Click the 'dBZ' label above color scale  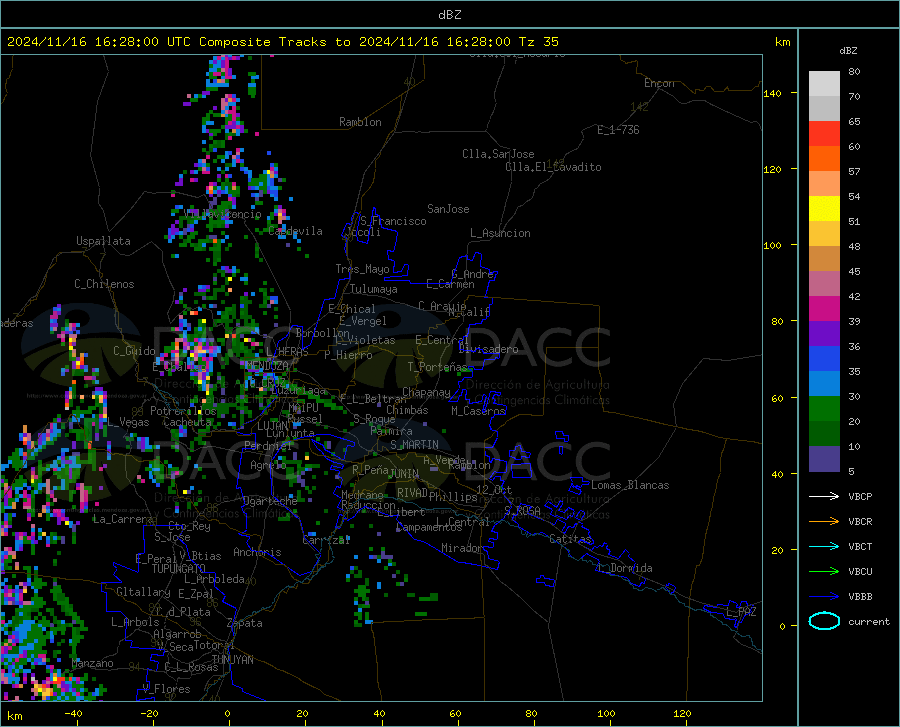click(x=848, y=50)
